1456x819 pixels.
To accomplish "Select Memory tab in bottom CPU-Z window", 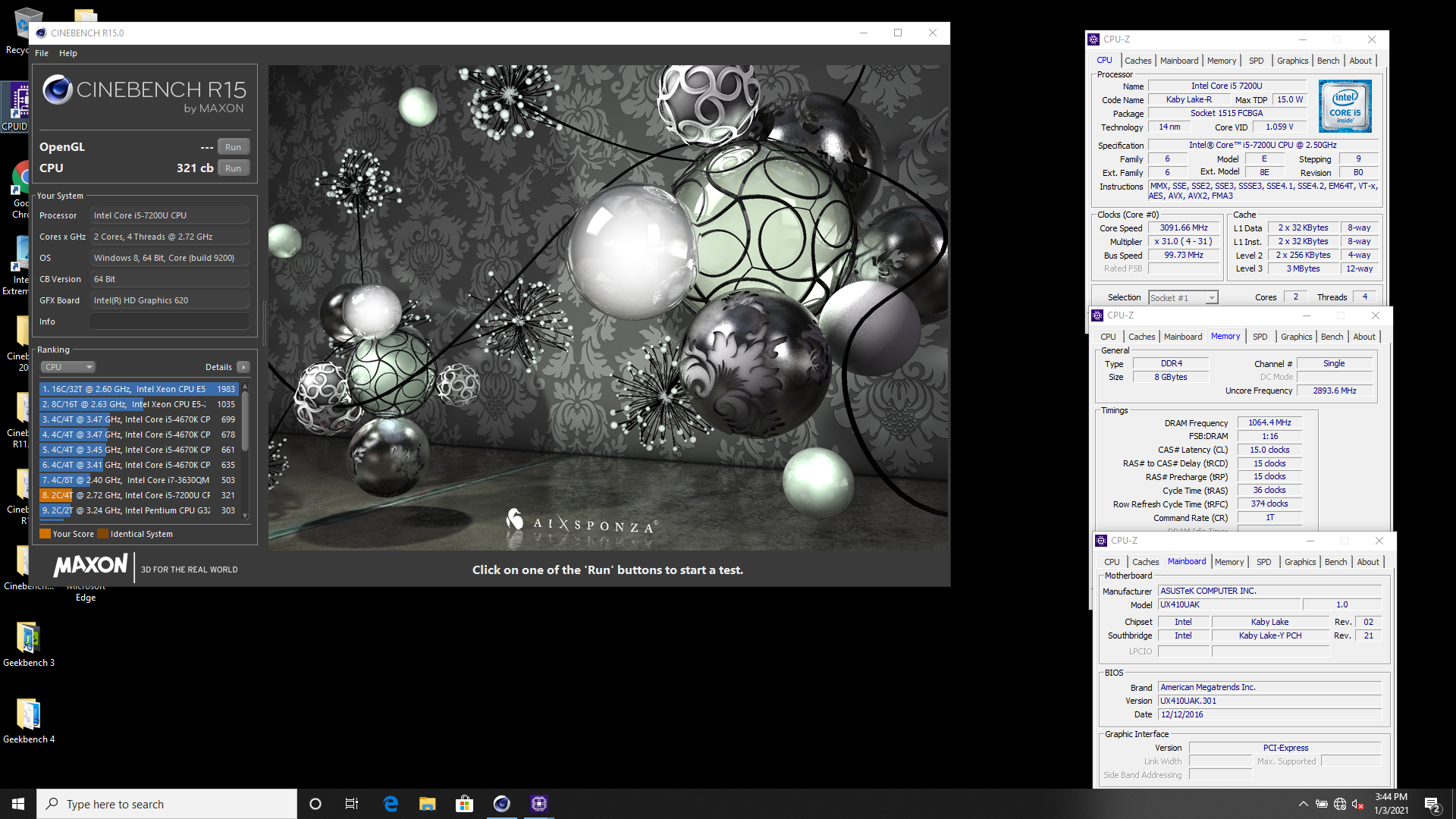I will point(1228,562).
